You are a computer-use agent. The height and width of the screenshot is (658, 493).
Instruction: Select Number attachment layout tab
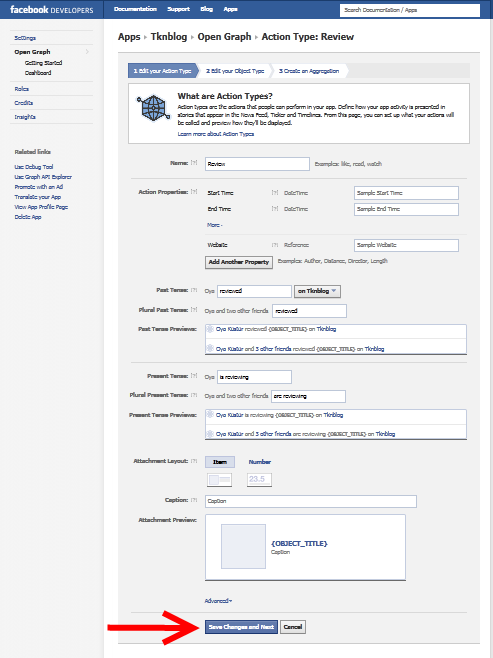click(x=260, y=462)
